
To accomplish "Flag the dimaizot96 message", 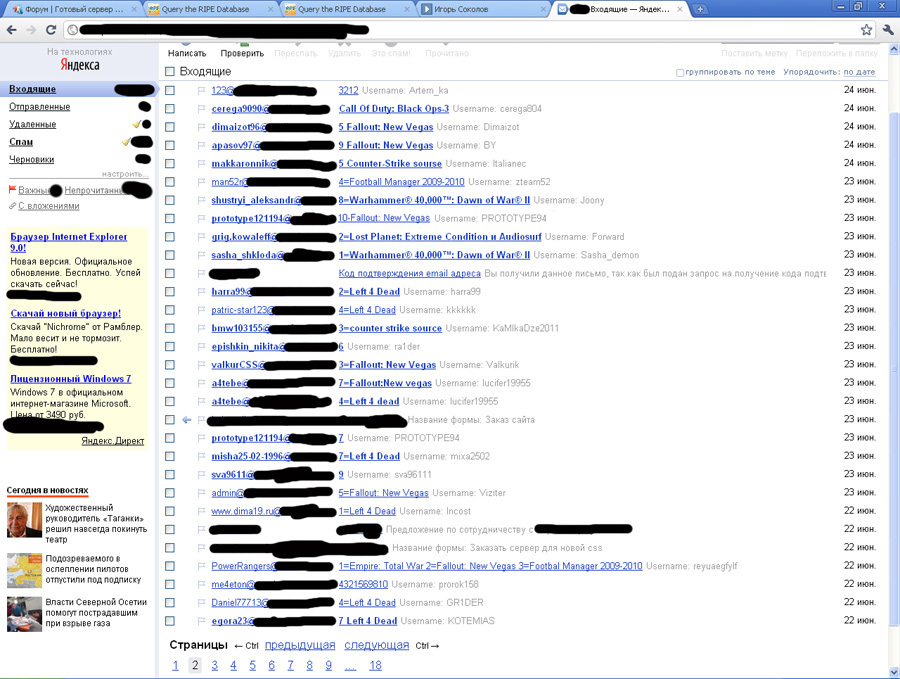I will pyautogui.click(x=201, y=127).
